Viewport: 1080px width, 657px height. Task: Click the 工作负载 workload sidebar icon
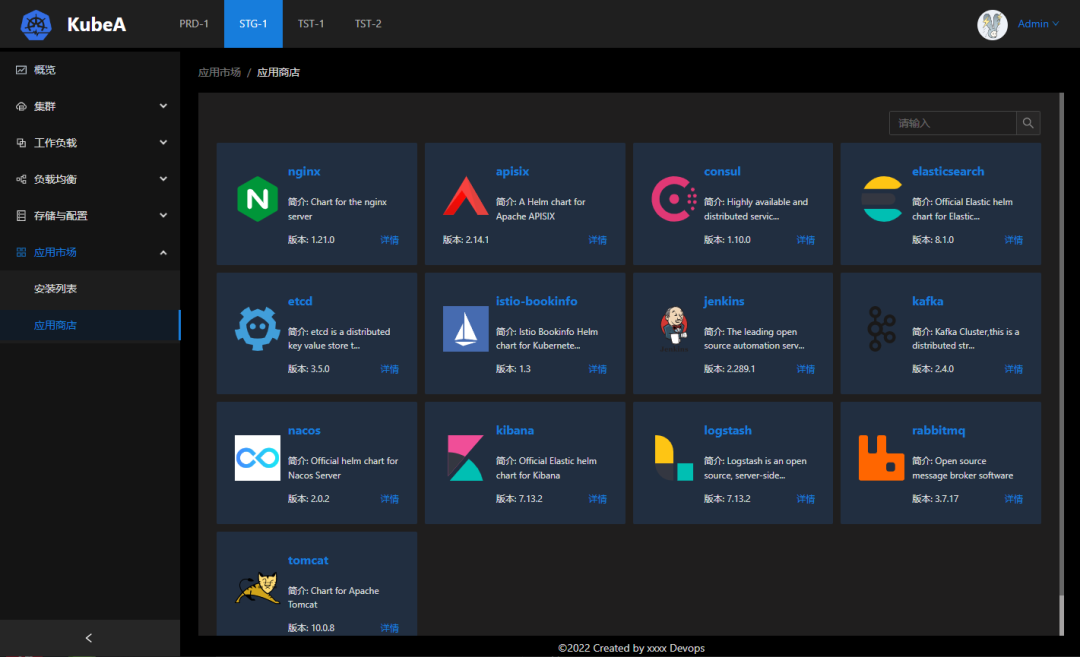coord(21,143)
